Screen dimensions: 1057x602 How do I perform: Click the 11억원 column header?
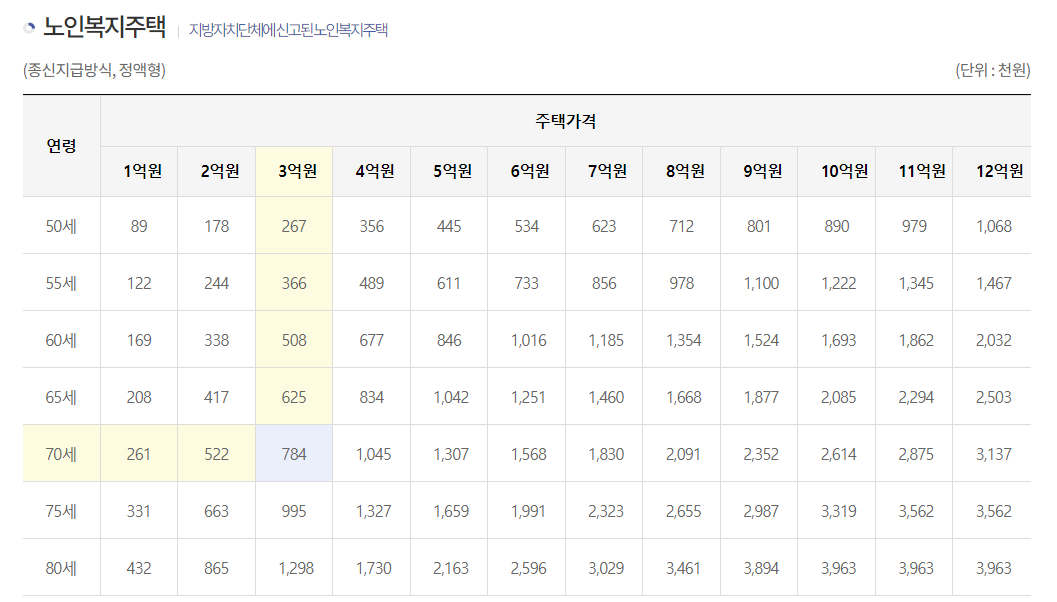[x=914, y=171]
